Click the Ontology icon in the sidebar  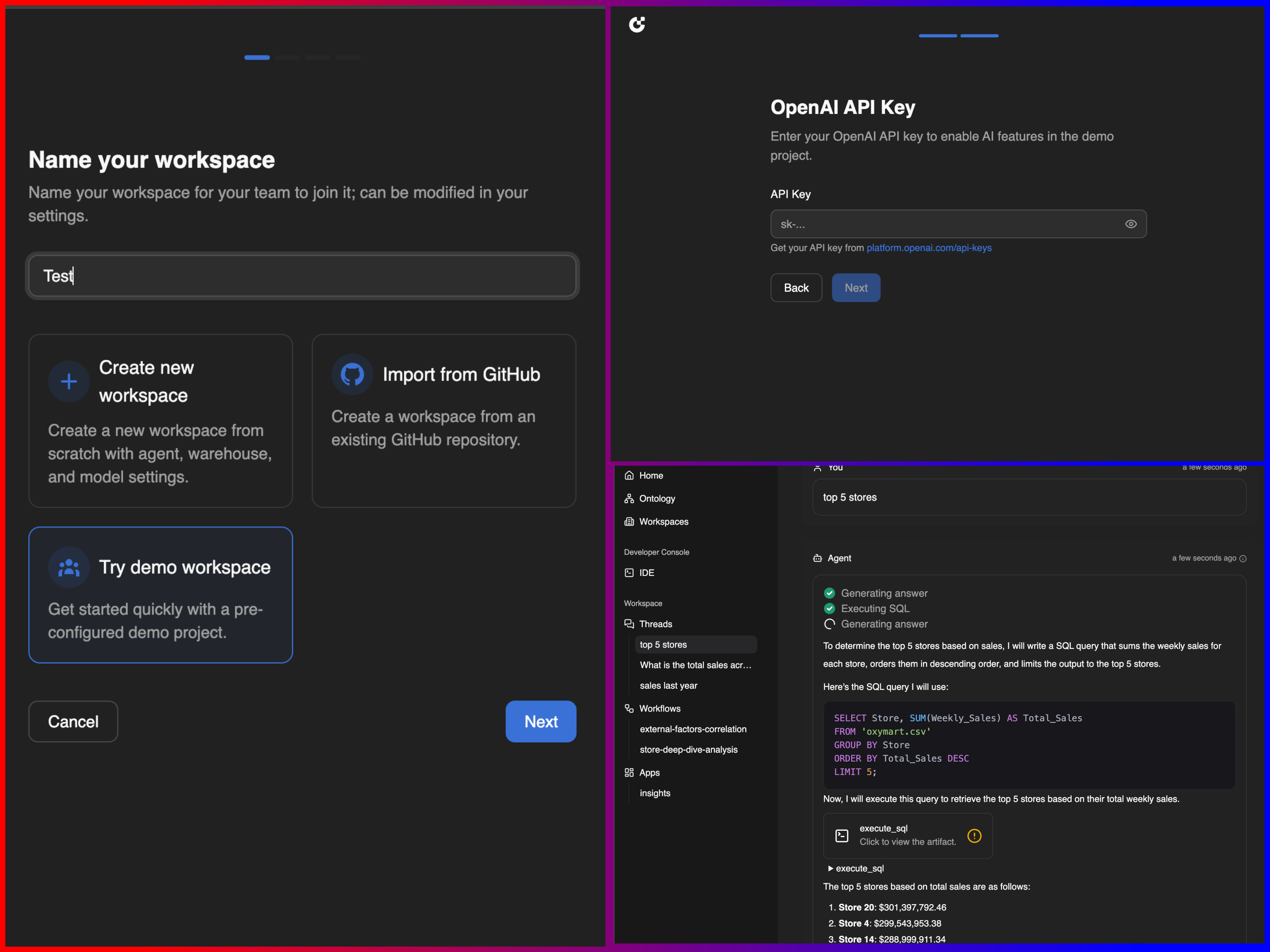[629, 498]
